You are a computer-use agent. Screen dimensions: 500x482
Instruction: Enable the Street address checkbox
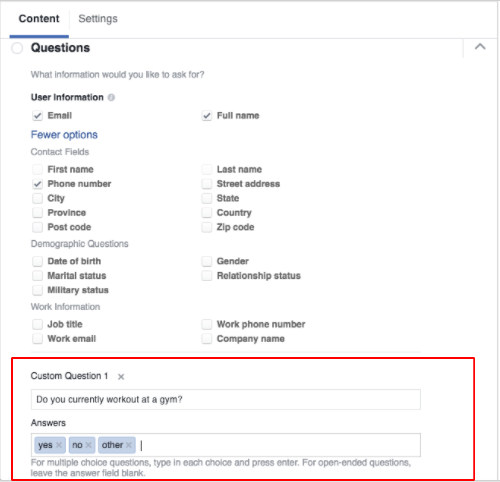pyautogui.click(x=207, y=184)
